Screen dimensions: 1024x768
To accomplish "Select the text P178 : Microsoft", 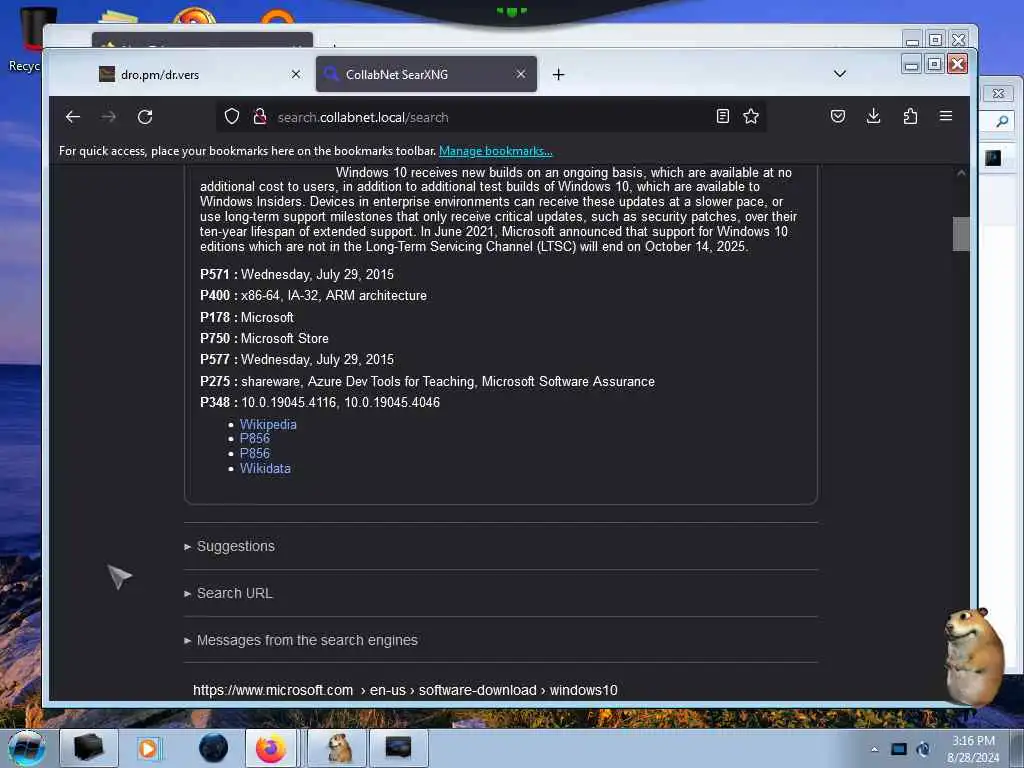I will (x=247, y=317).
